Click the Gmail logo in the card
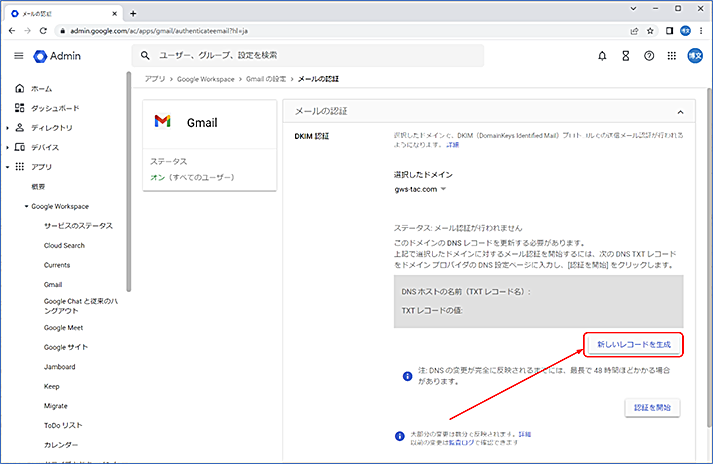Screen dimensions: 713x464 click(x=162, y=121)
